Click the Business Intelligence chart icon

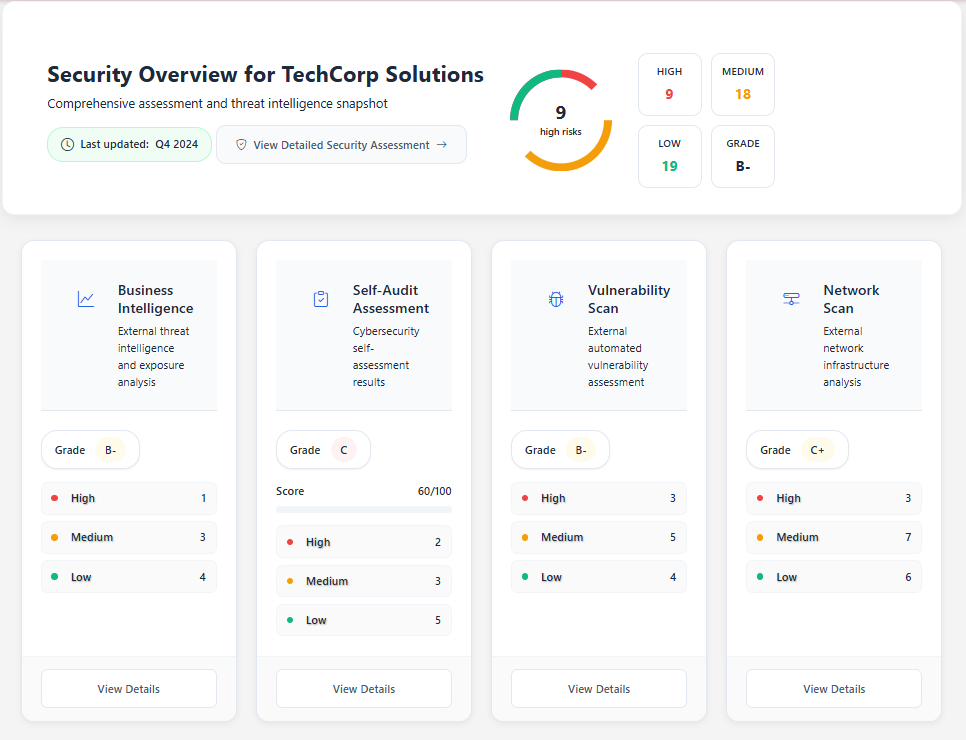[86, 299]
